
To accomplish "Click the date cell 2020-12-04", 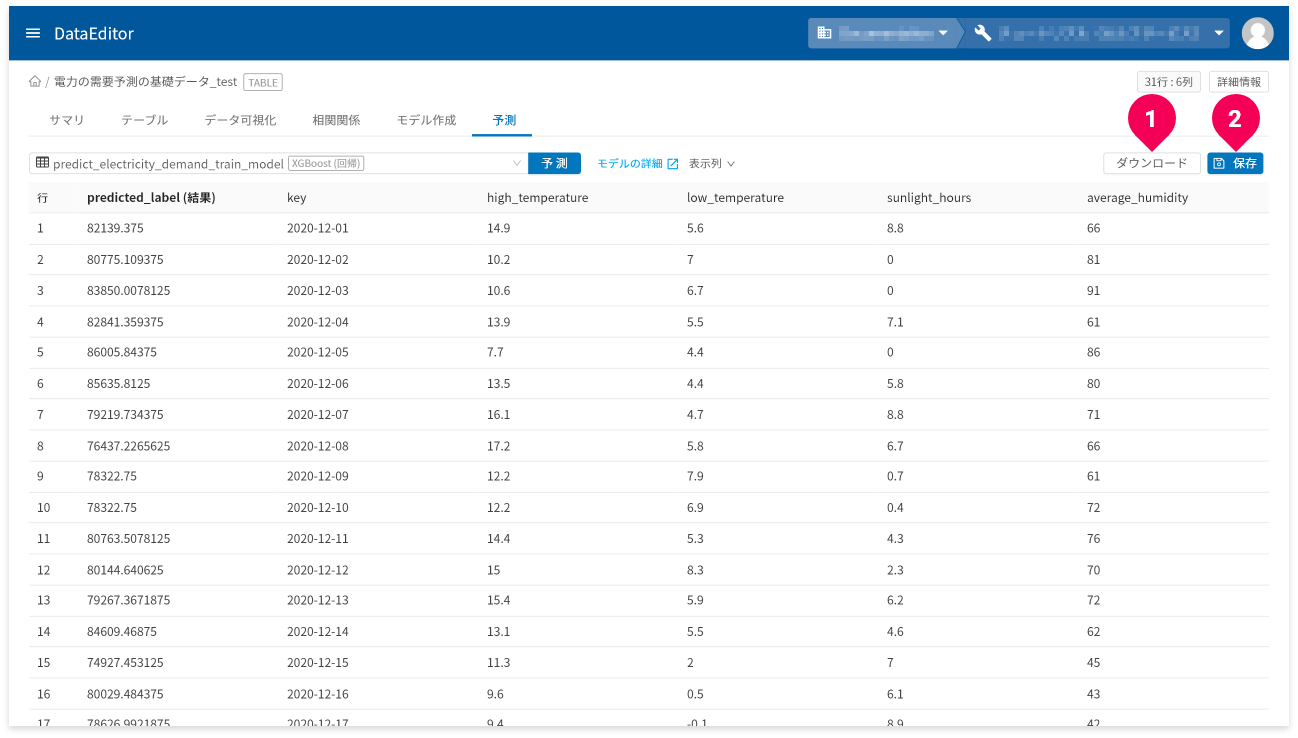I will click(x=318, y=321).
